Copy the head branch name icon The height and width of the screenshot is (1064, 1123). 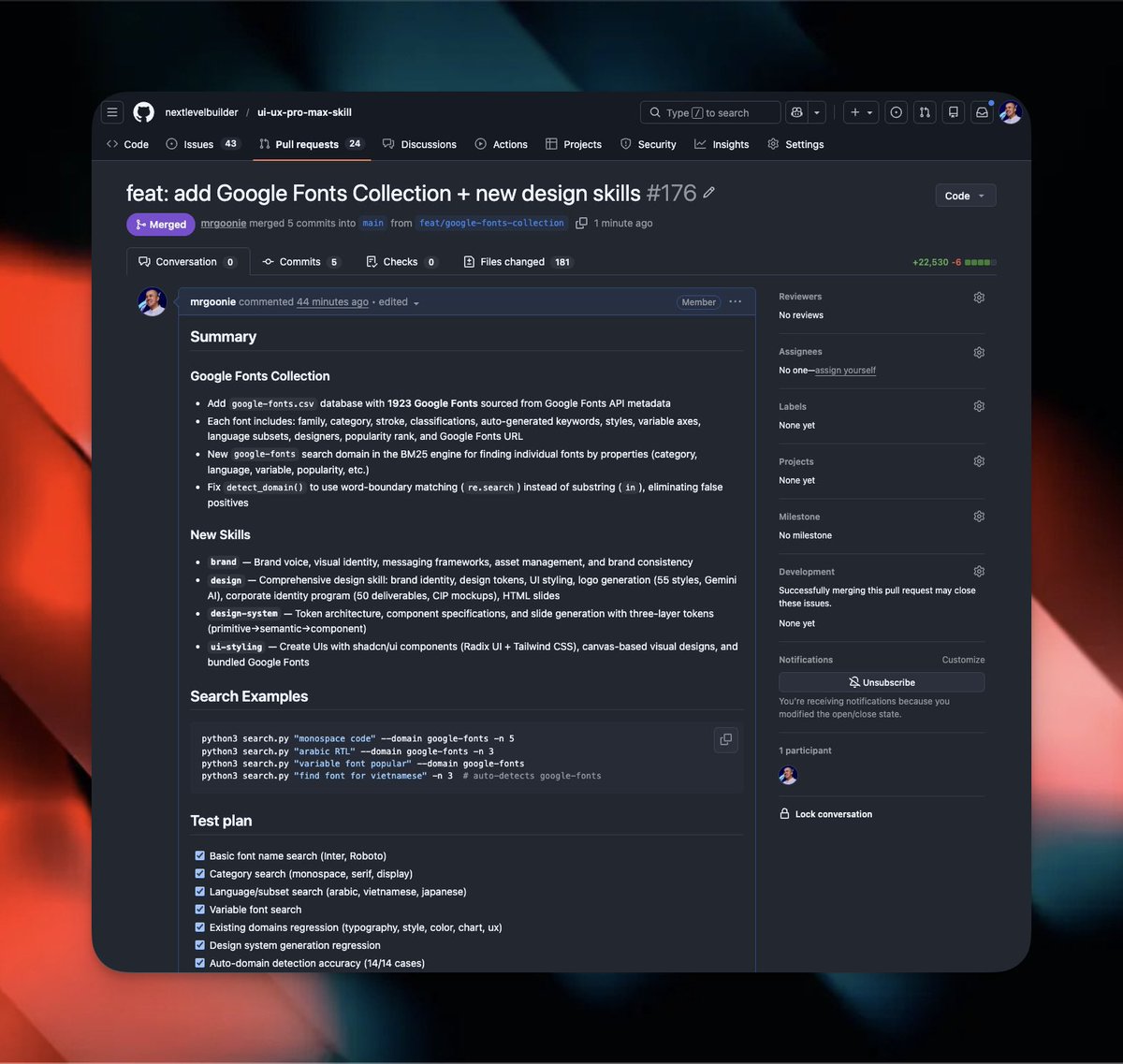[x=581, y=223]
